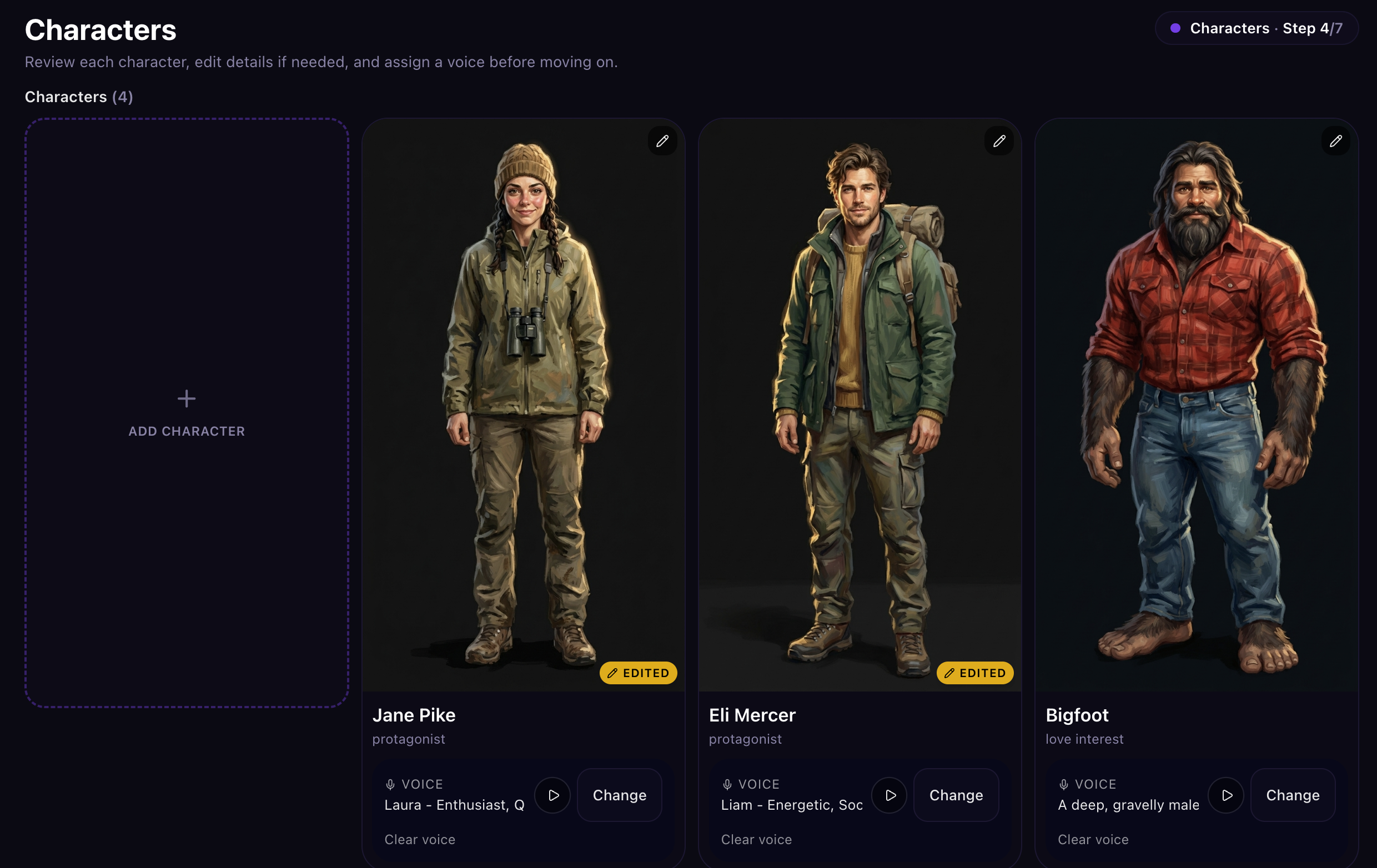Click the Characters Step 4/7 indicator

1257,28
